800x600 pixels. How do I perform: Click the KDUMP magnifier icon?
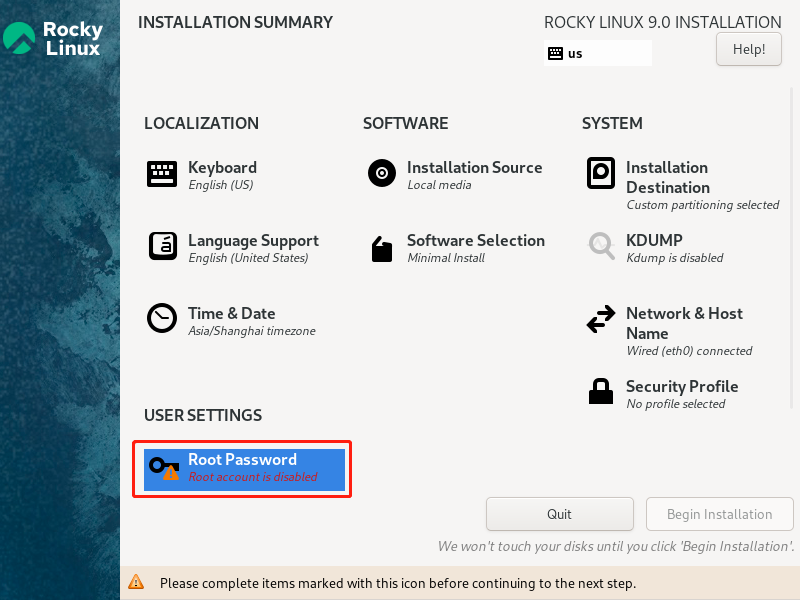click(x=601, y=246)
